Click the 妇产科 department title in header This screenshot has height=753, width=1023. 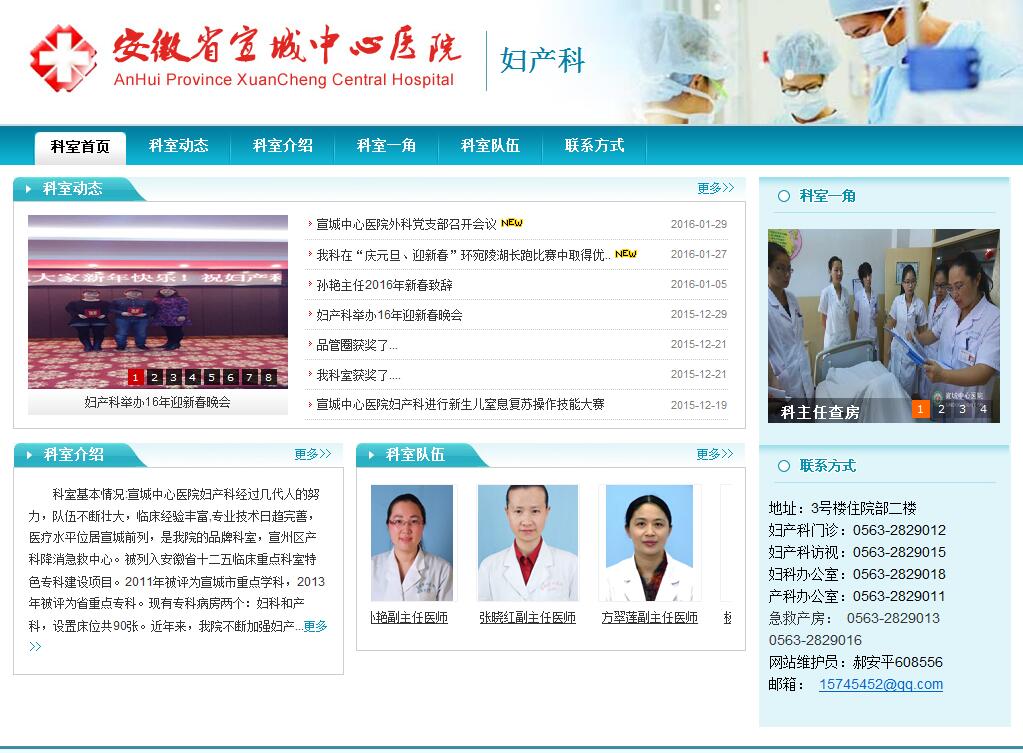click(x=542, y=61)
